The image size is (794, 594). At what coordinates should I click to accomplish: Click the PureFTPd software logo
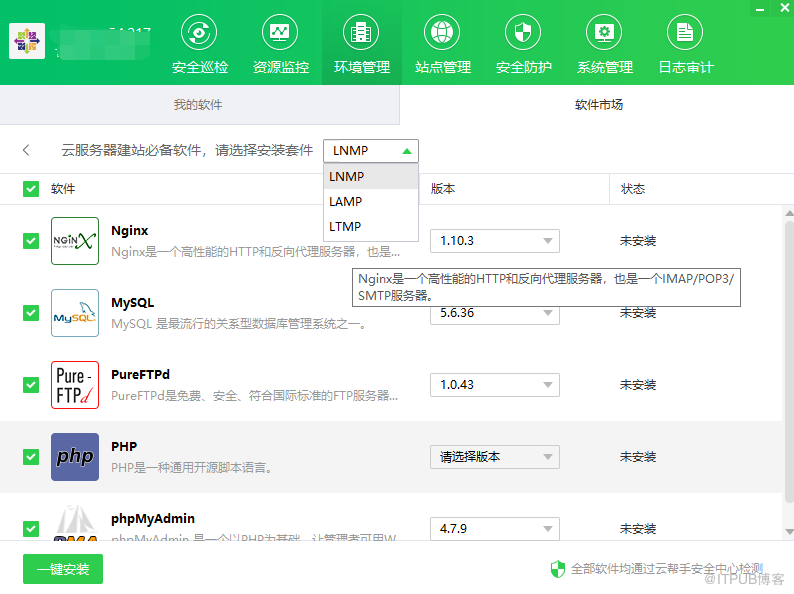coord(75,385)
